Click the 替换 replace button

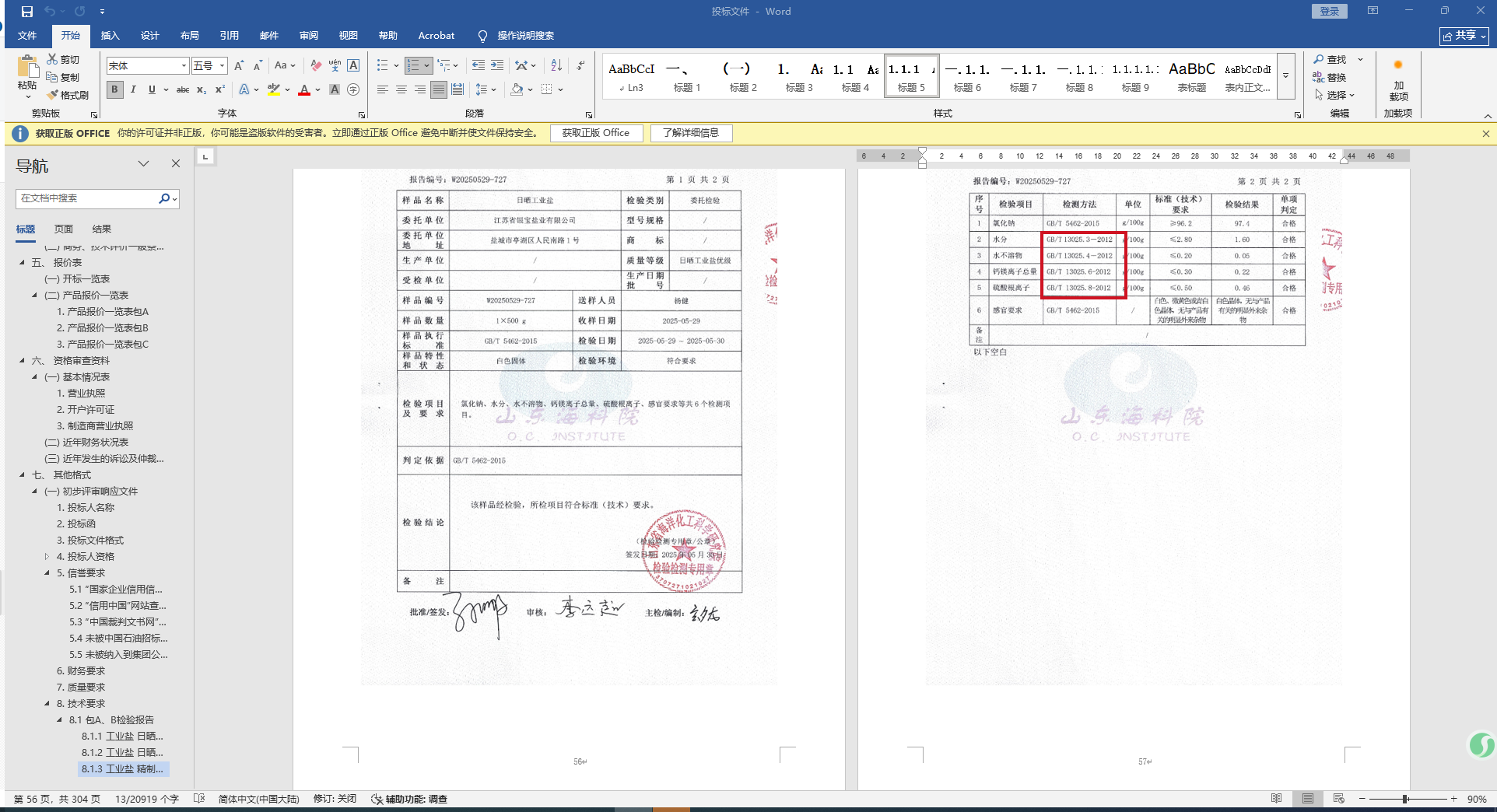tap(1330, 77)
